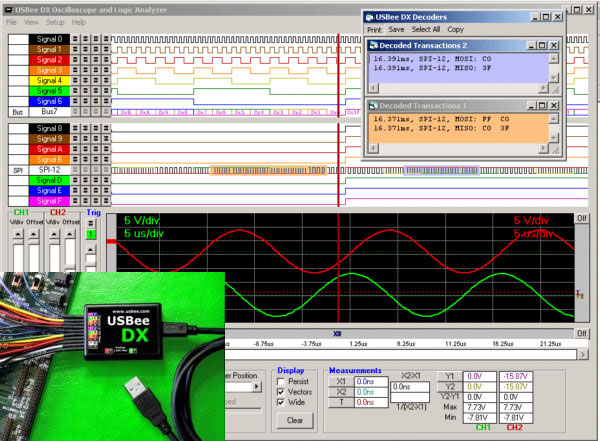
Task: Click Decoded Transactions 1 horizontal scroll left arrow
Action: click(373, 148)
